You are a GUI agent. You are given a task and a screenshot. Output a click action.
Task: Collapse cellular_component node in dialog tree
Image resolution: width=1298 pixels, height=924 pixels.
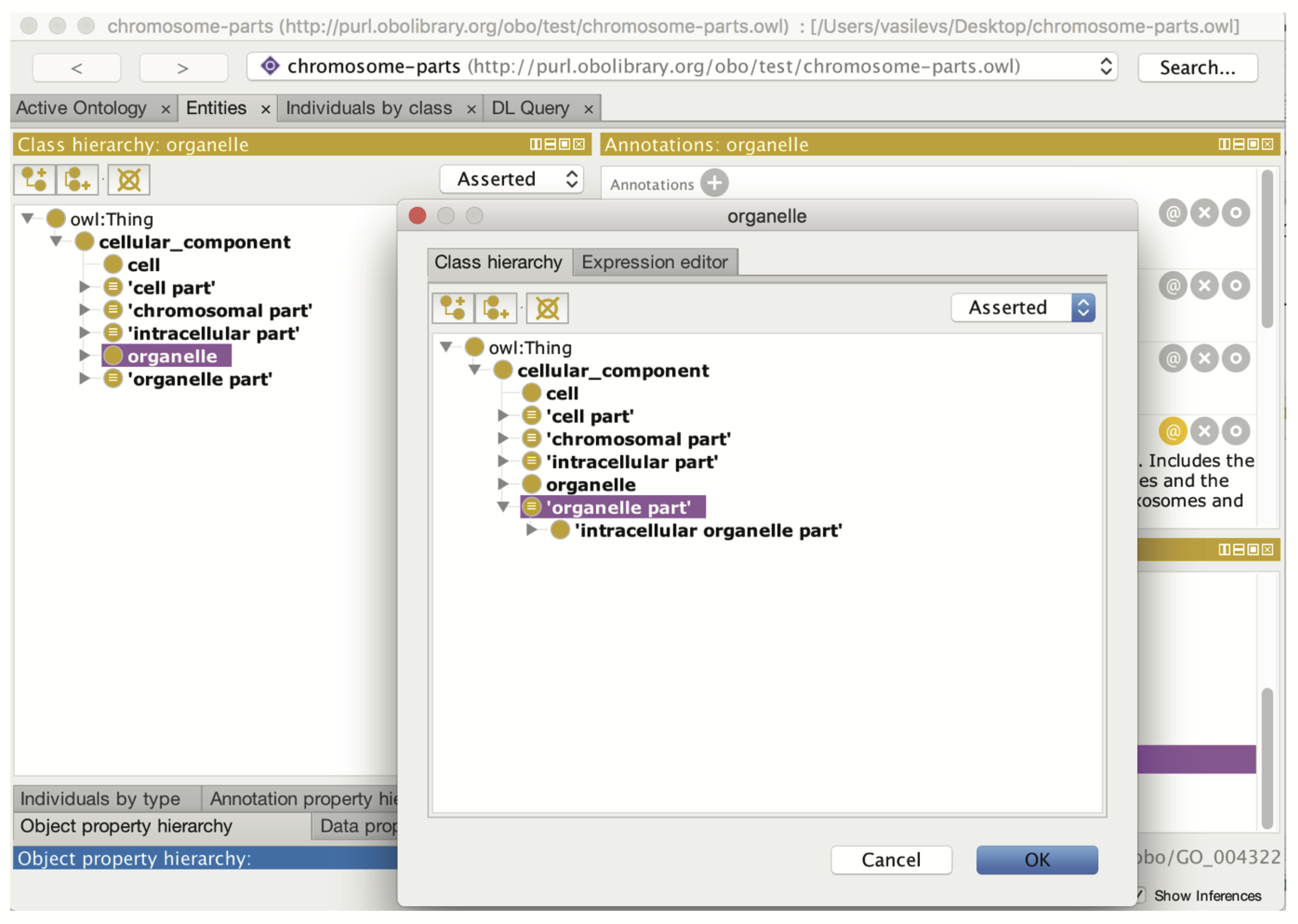[x=475, y=370]
